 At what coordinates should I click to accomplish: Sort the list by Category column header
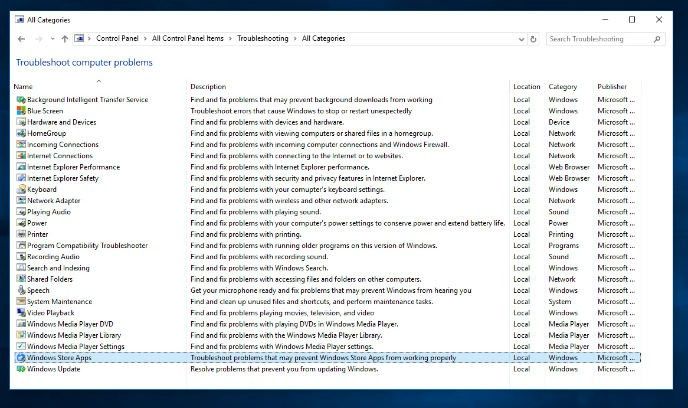coord(563,87)
